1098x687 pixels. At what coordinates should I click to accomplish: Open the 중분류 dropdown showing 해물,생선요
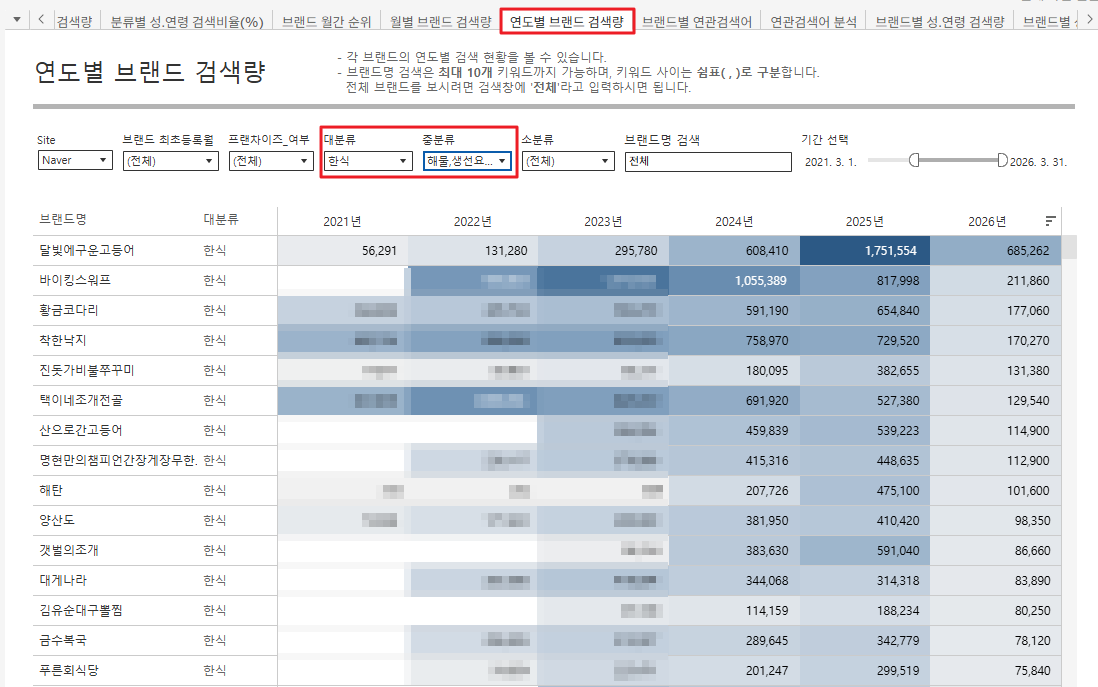point(467,161)
